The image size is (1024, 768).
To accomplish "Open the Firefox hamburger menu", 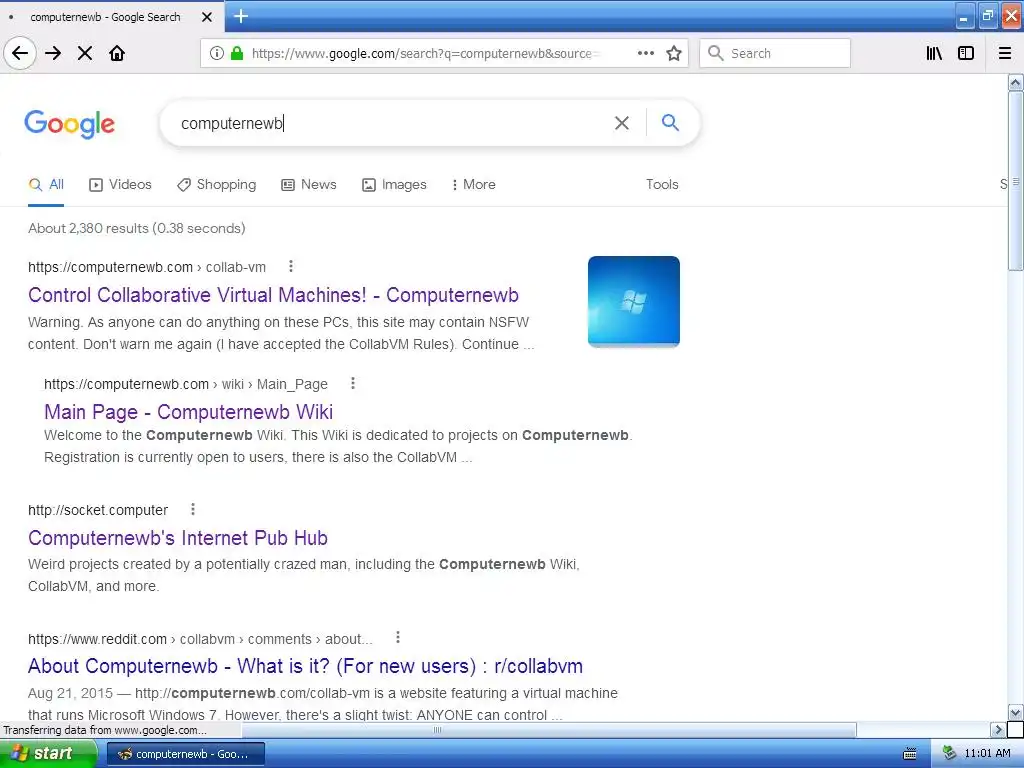I will pos(1005,53).
